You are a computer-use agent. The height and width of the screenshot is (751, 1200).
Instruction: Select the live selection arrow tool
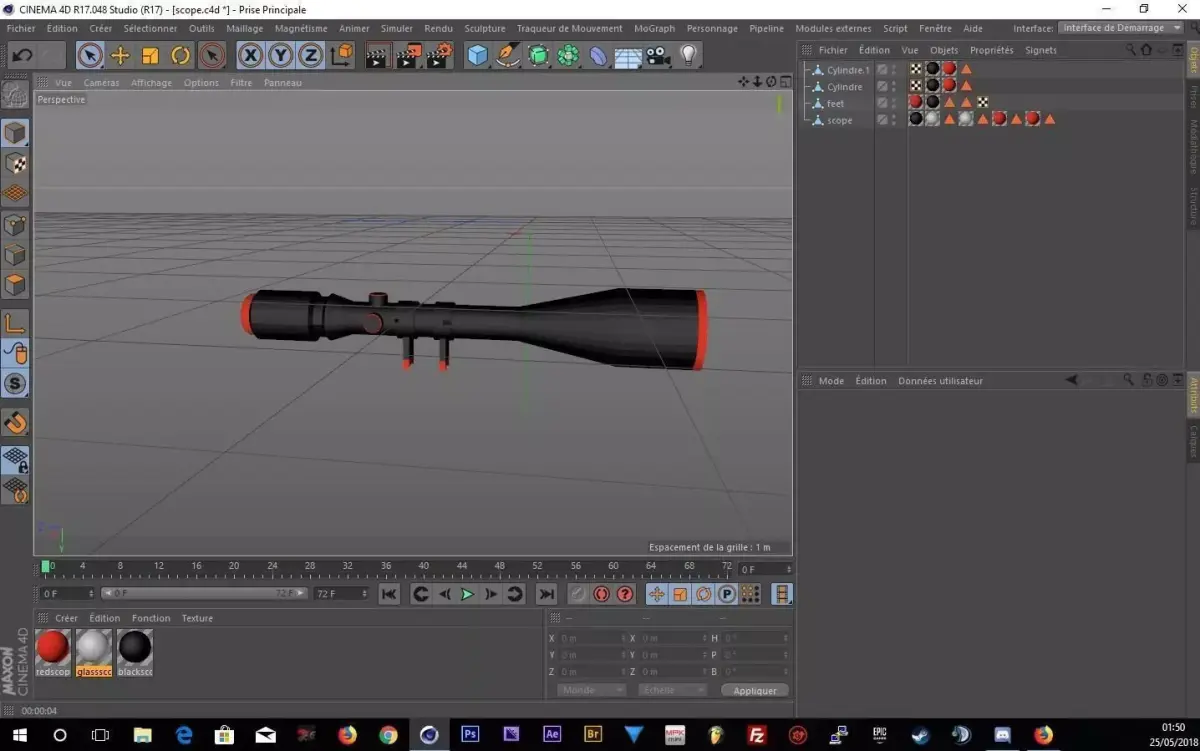coord(90,56)
